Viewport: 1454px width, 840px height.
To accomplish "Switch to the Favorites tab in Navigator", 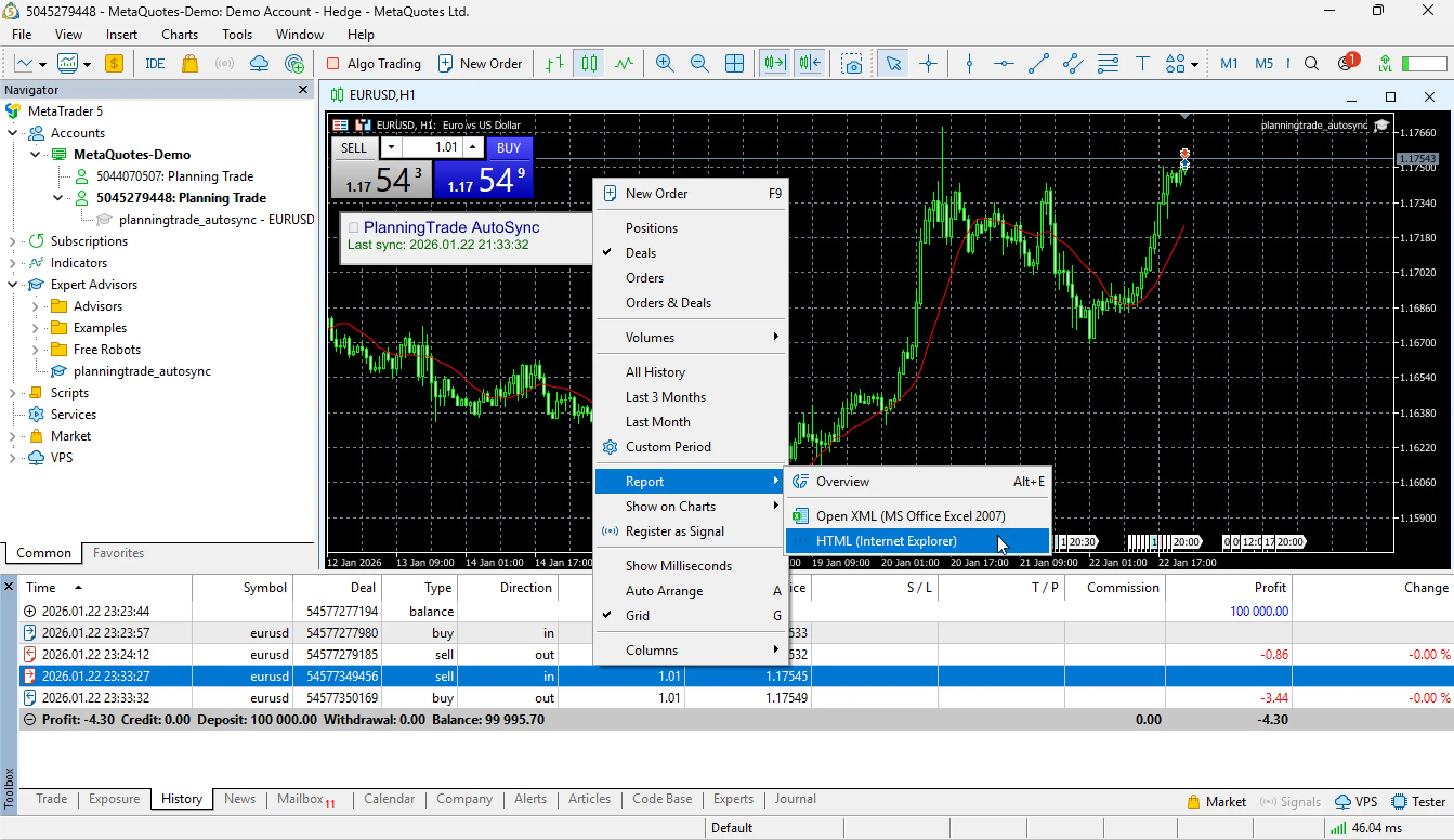I will (119, 553).
